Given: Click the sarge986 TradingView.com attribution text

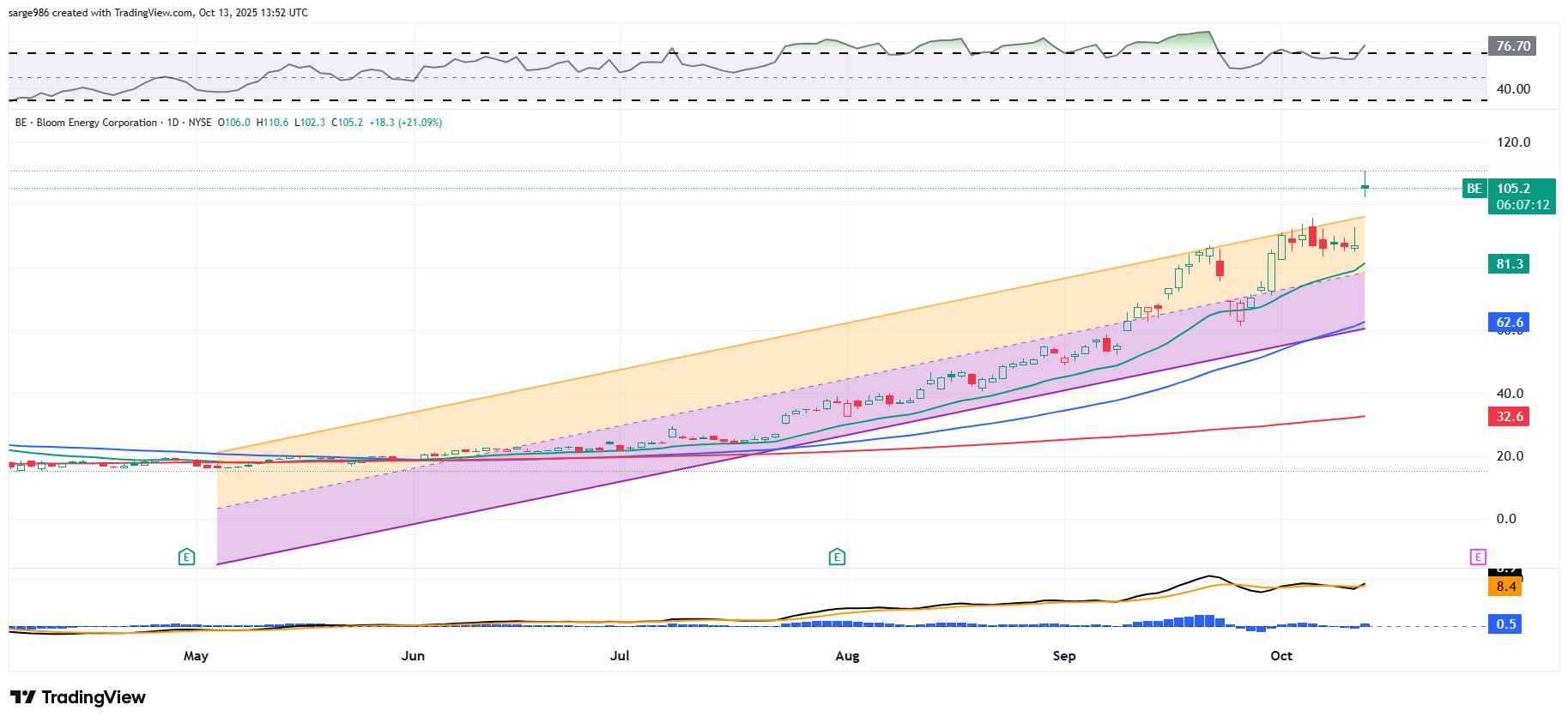Looking at the screenshot, I should coord(158,13).
